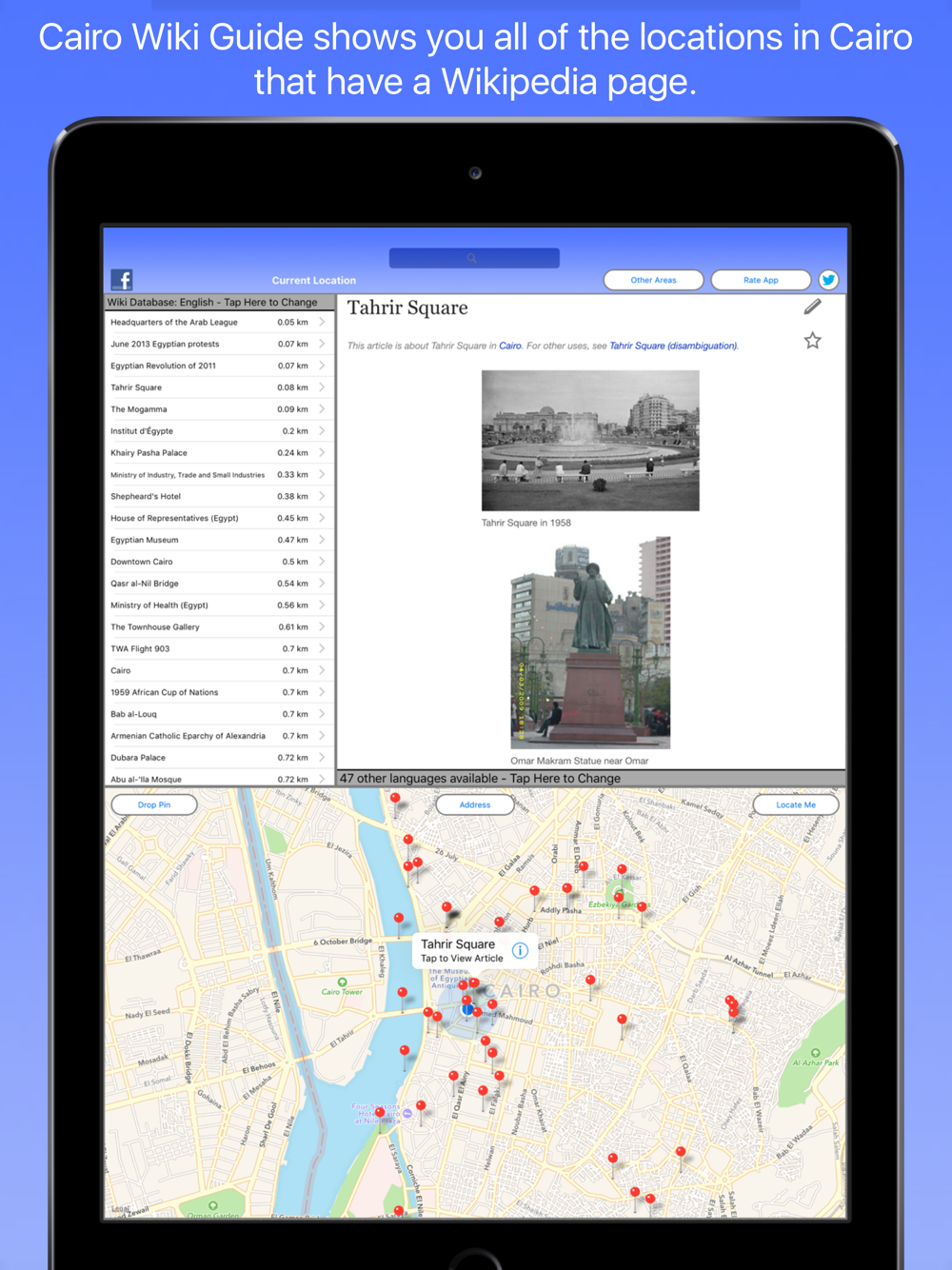Click the Drop Pin button
This screenshot has height=1270, width=952.
tap(154, 804)
